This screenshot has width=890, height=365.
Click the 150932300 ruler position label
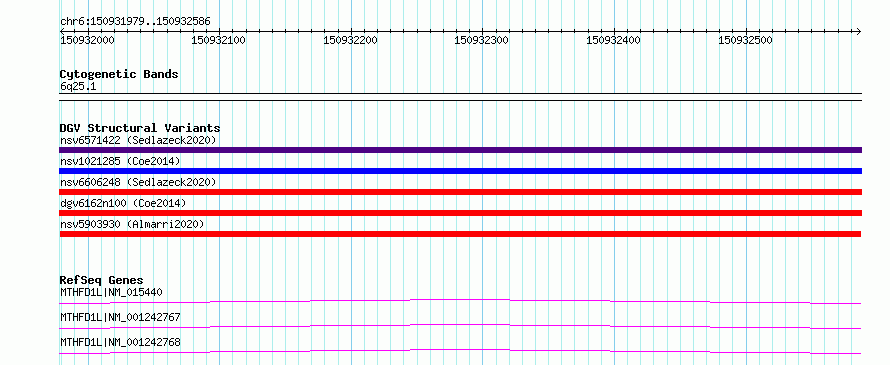(482, 40)
